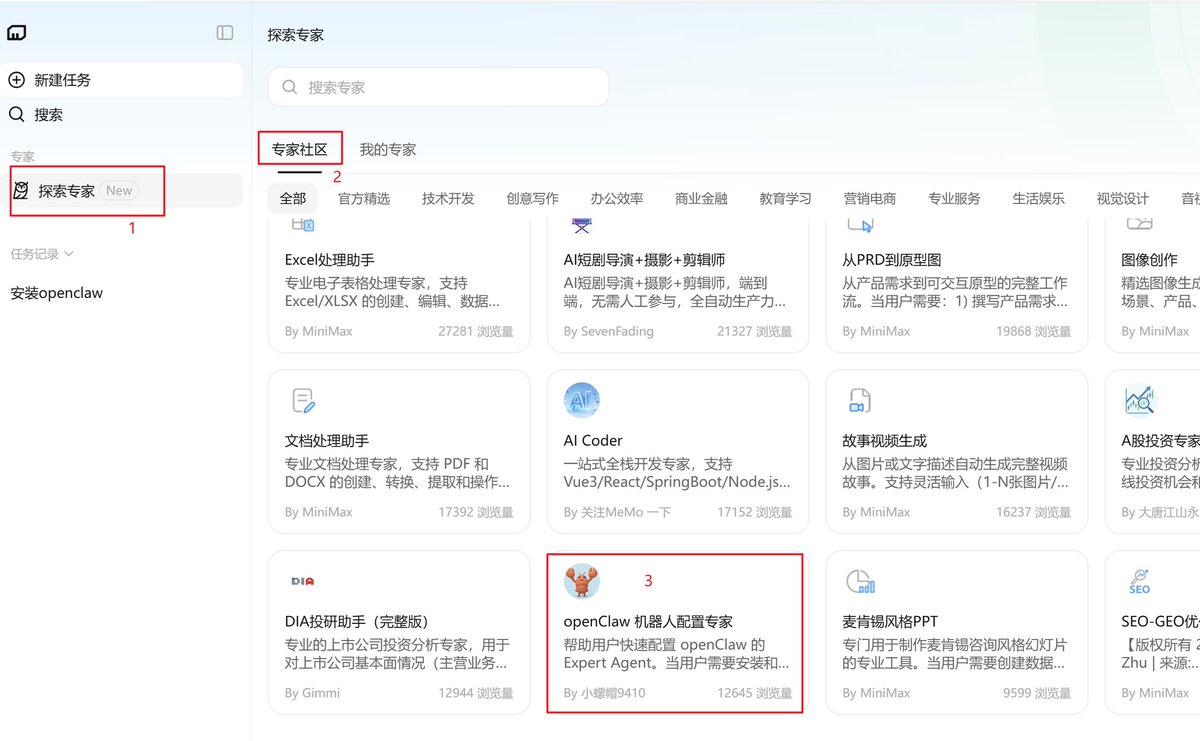
Task: Click the 12645 浏览量 view count
Action: pos(755,693)
